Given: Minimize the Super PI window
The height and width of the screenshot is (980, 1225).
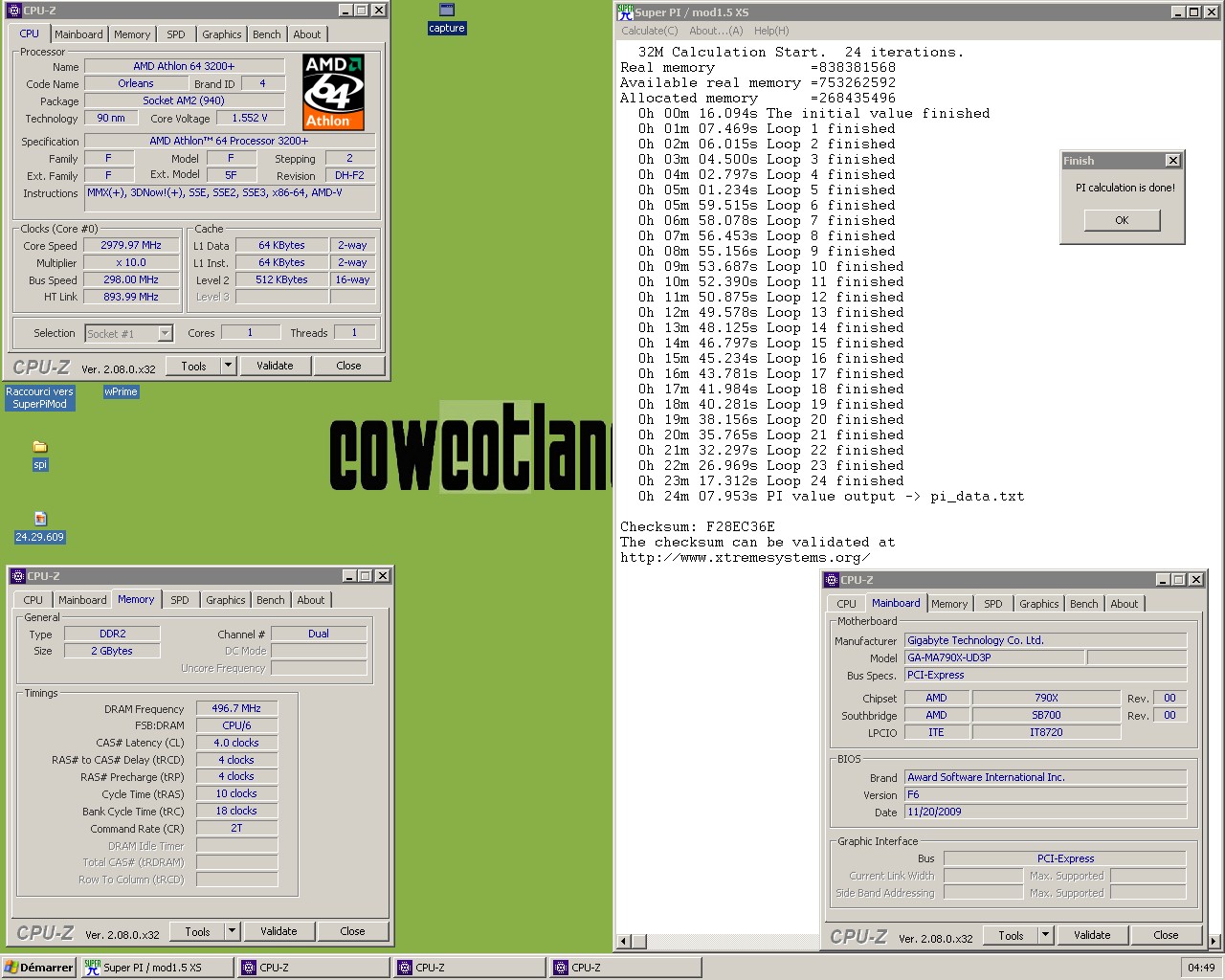Looking at the screenshot, I should click(1178, 11).
